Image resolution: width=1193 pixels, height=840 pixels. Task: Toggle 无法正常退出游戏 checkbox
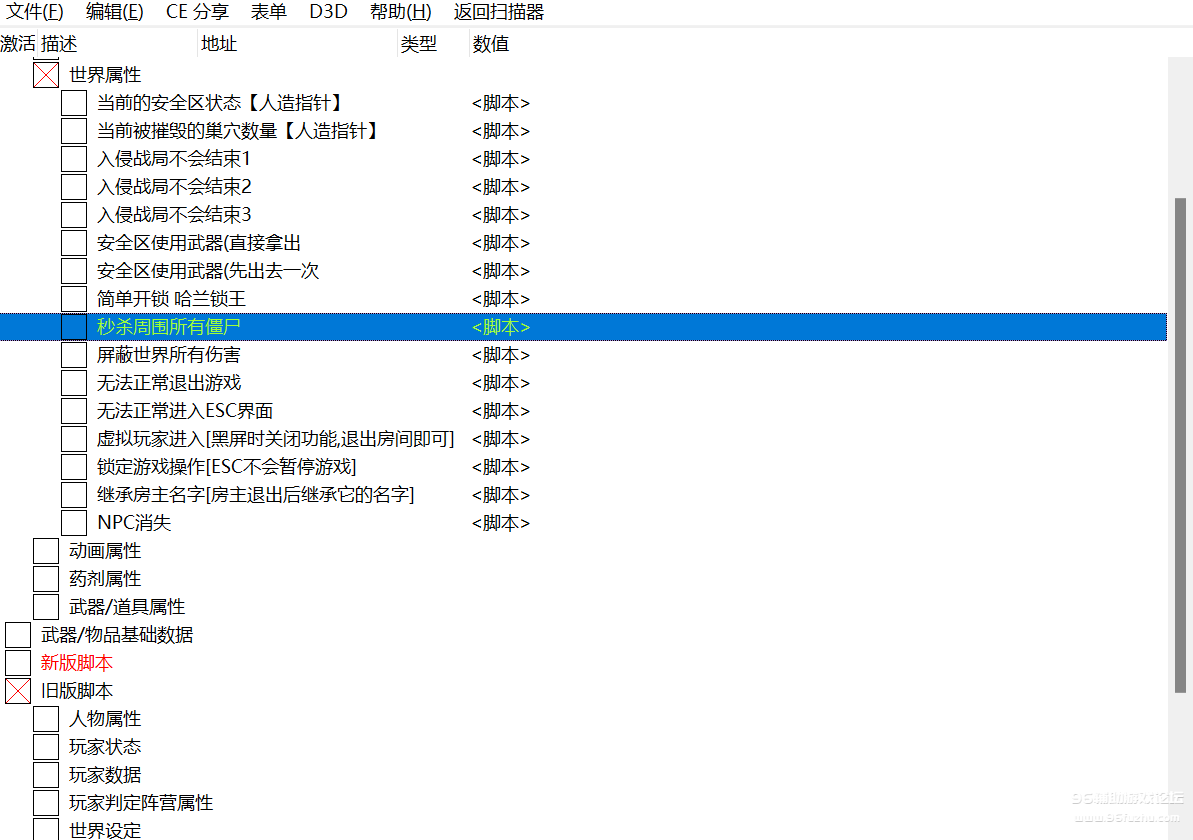(x=74, y=383)
